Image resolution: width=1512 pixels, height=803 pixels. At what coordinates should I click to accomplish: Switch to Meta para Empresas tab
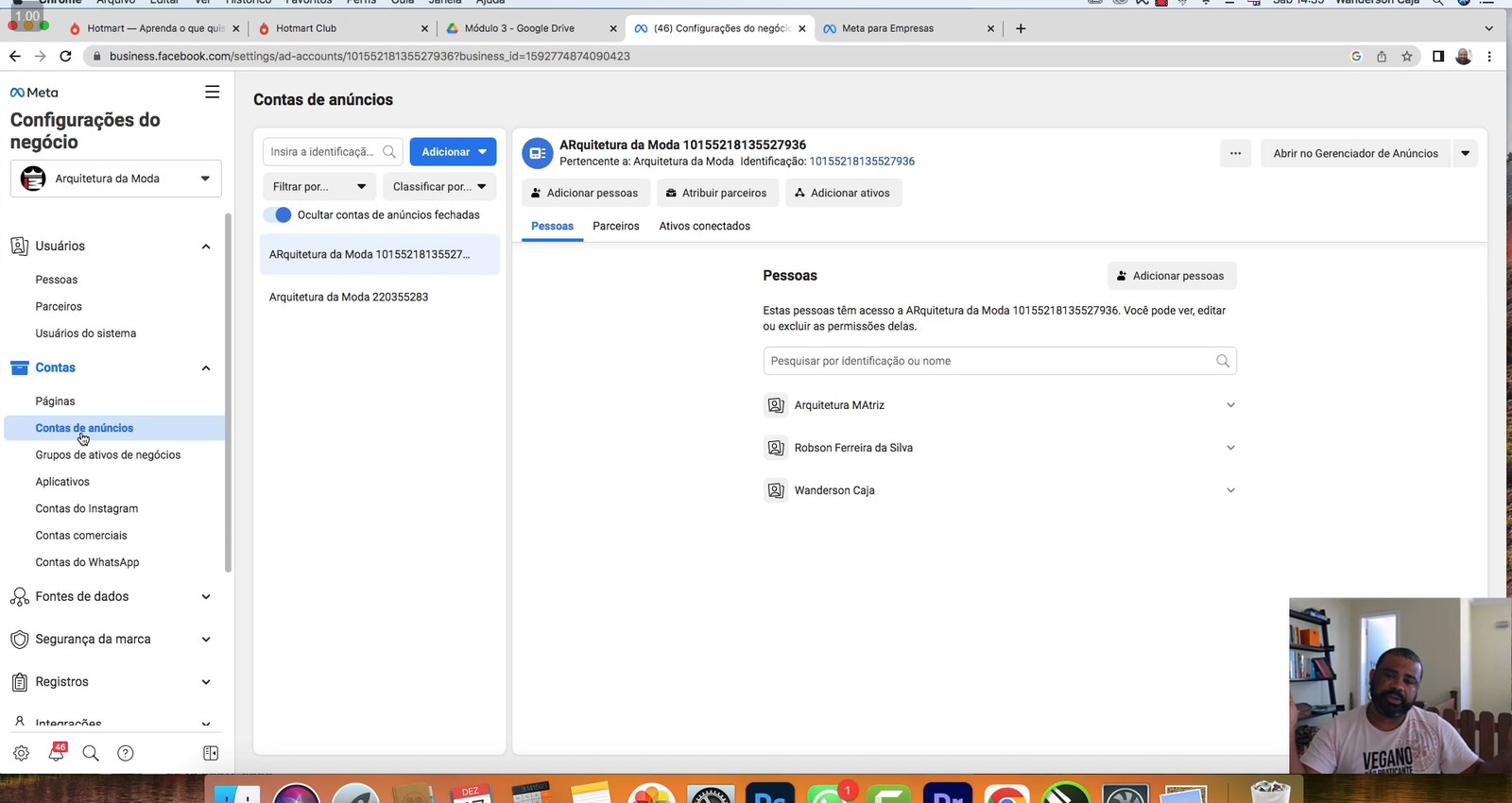907,28
